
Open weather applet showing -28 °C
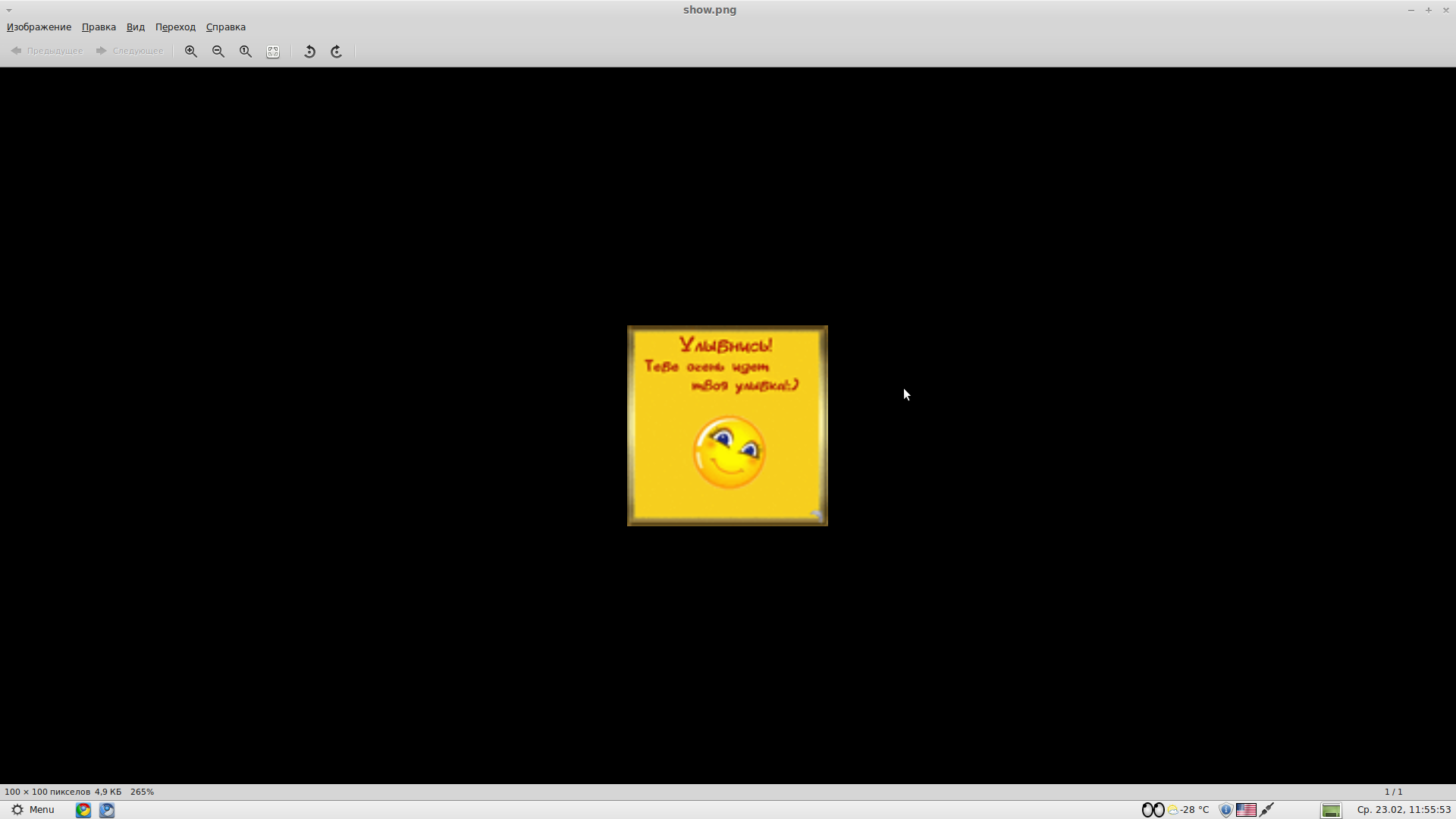tap(1189, 810)
